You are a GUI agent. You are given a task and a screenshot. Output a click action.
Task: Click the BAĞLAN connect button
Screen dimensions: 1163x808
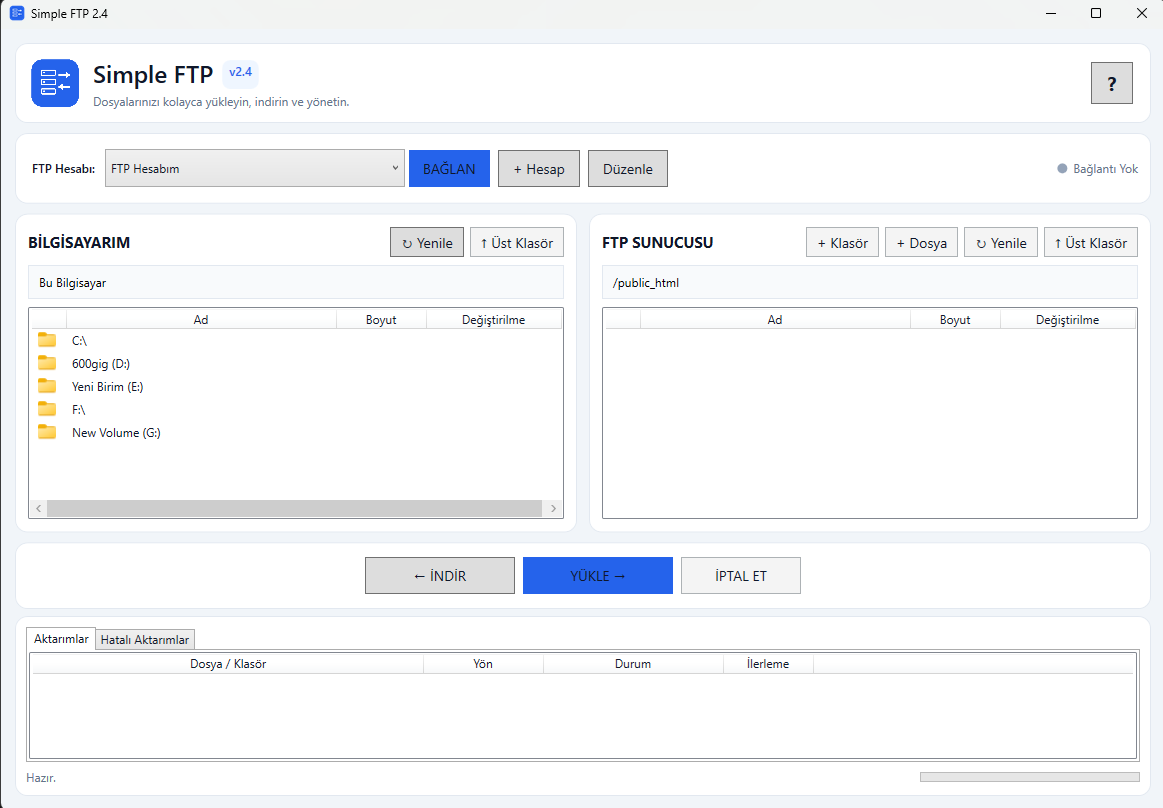pos(449,168)
